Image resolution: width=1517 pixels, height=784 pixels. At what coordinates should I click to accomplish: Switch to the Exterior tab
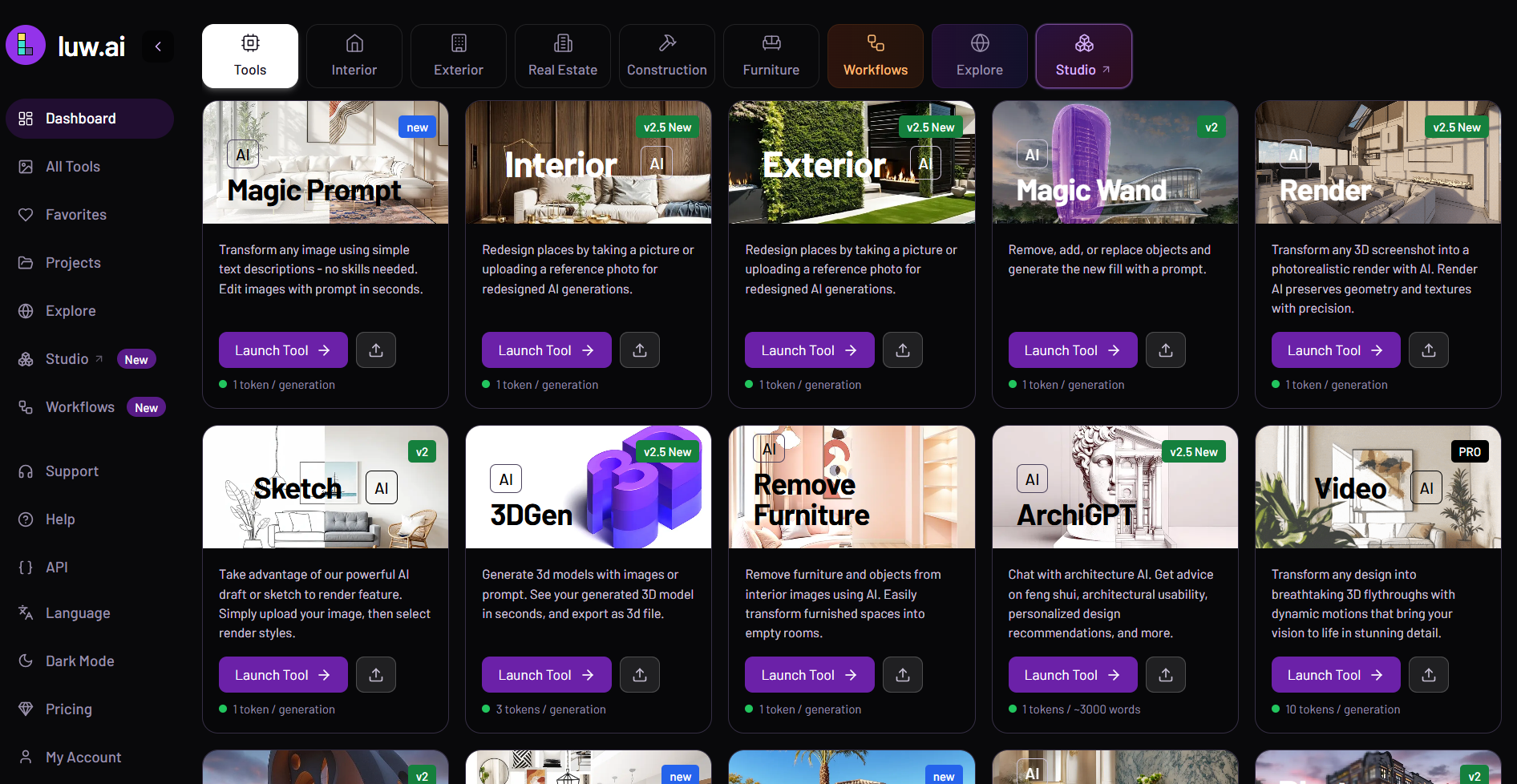[459, 56]
